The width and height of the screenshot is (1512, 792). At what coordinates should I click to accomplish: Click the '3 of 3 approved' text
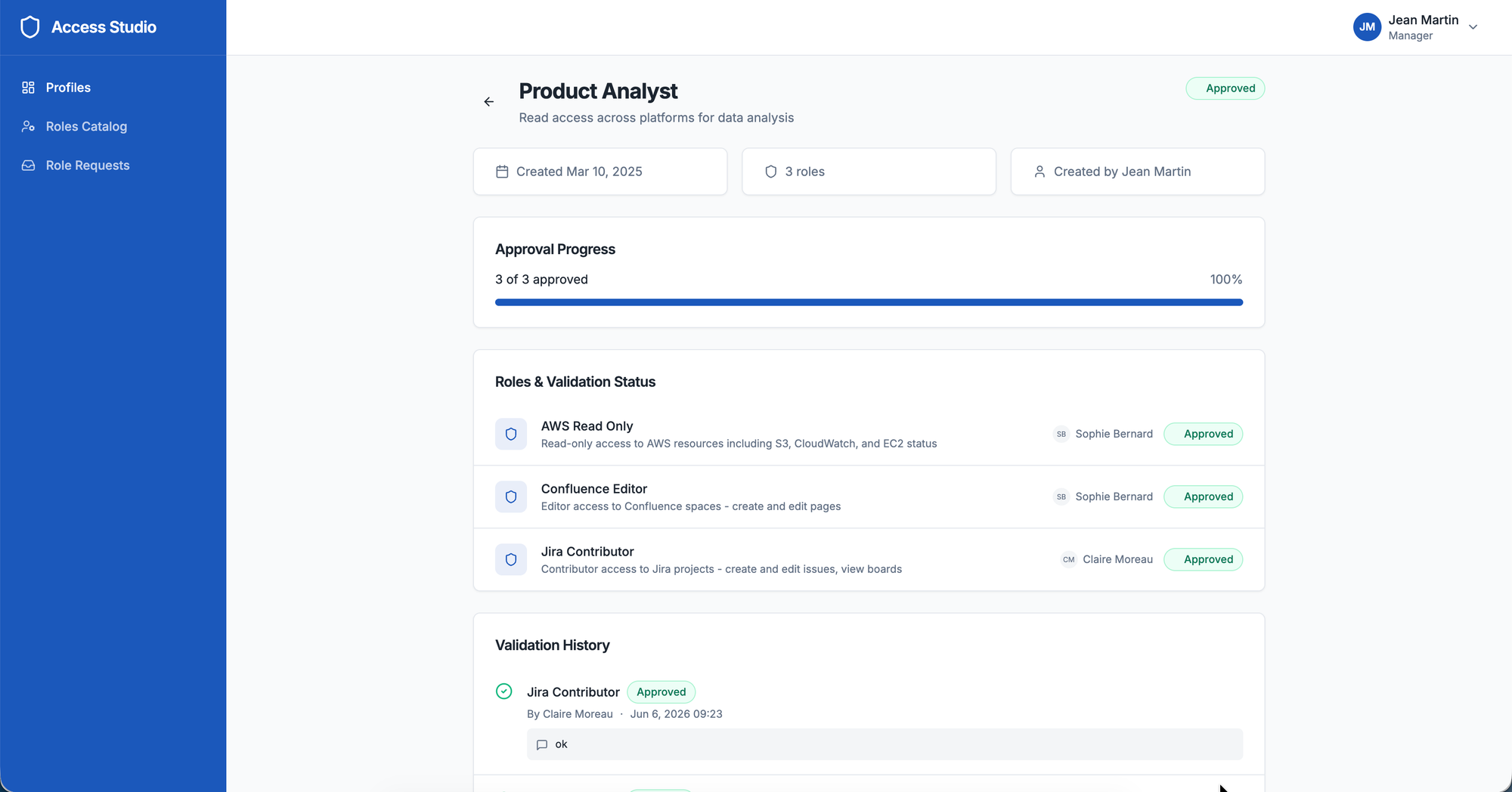click(541, 280)
